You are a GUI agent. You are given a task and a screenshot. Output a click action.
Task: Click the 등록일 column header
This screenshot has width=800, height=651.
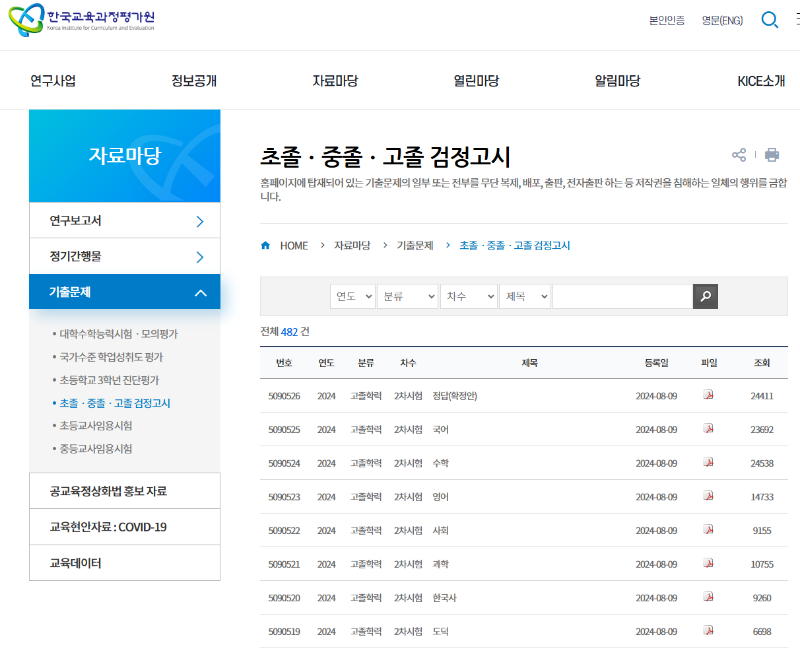click(656, 363)
